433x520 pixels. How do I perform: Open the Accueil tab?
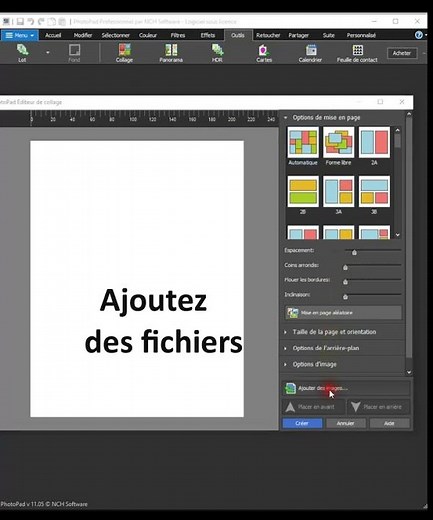pyautogui.click(x=53, y=35)
